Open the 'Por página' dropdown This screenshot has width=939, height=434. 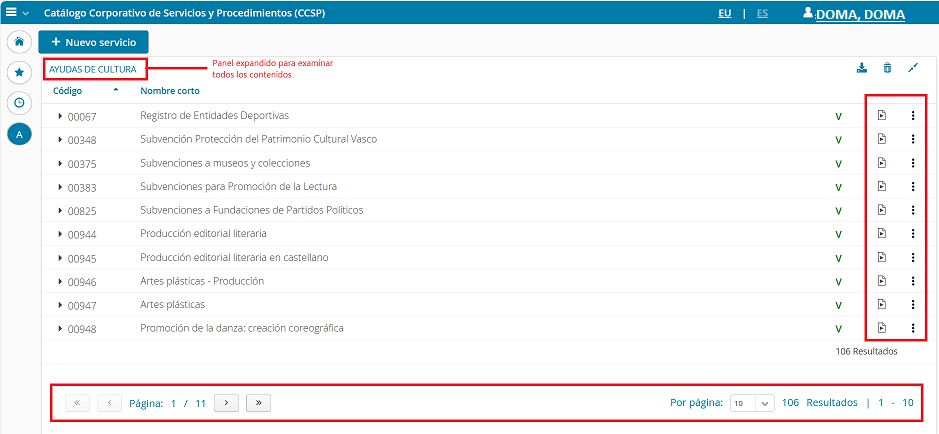752,403
